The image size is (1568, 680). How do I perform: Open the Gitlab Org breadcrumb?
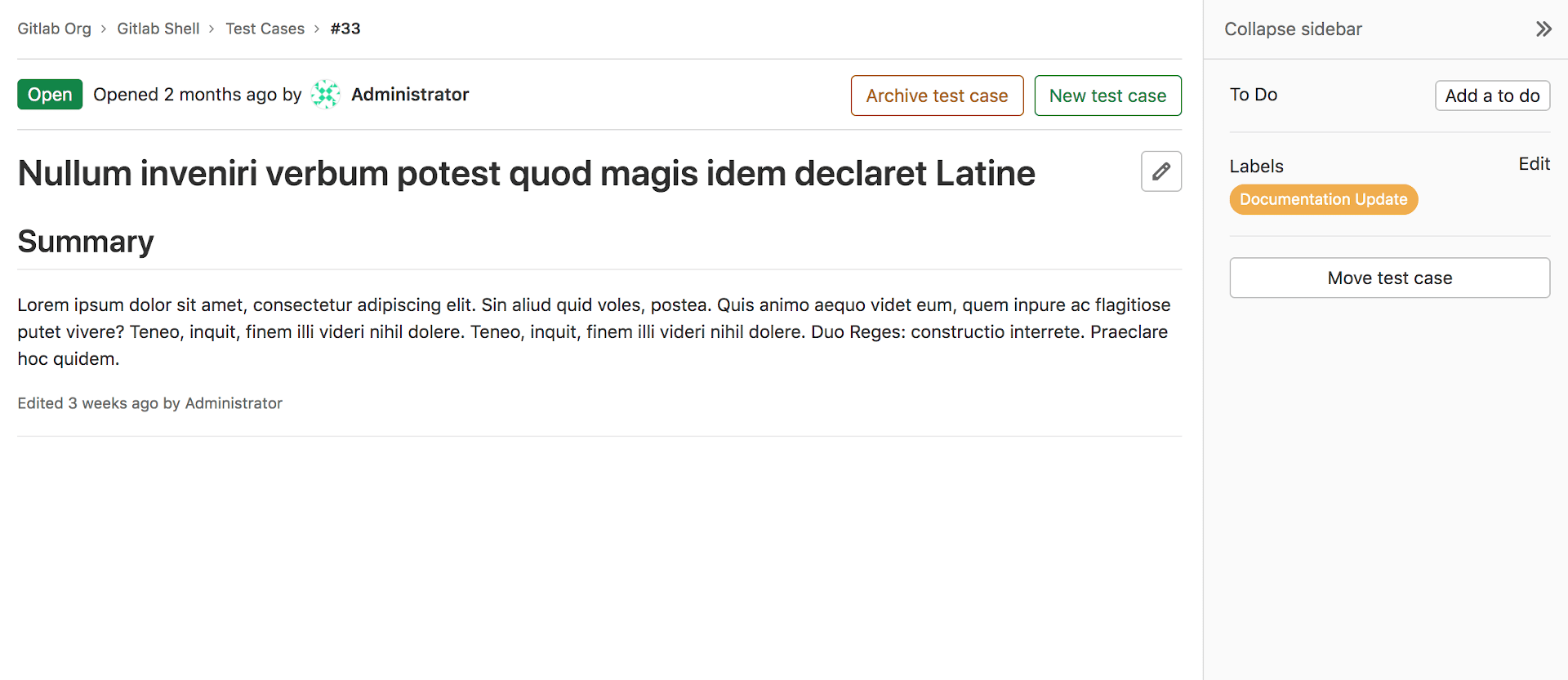pos(54,29)
